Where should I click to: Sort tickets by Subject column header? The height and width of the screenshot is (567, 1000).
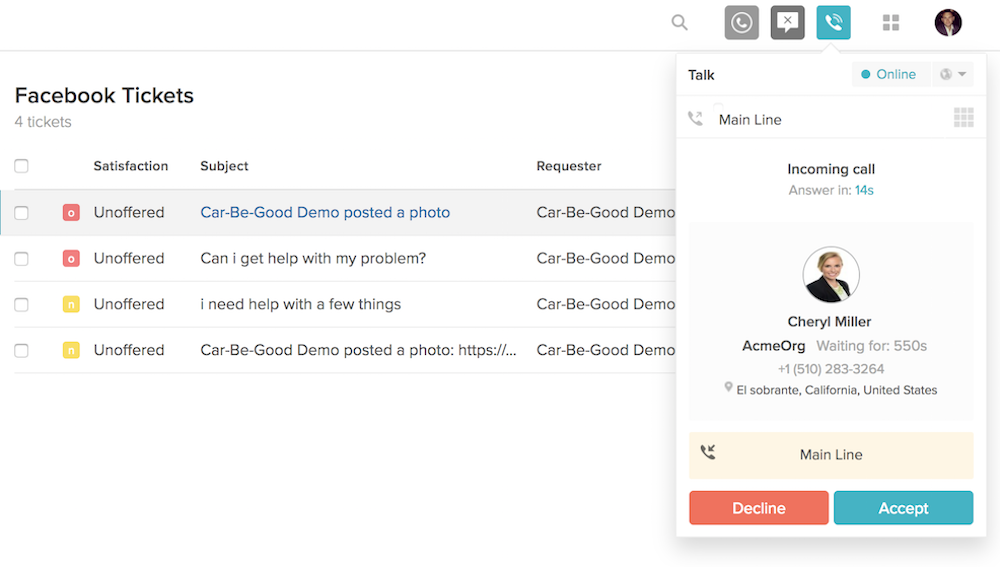click(224, 166)
